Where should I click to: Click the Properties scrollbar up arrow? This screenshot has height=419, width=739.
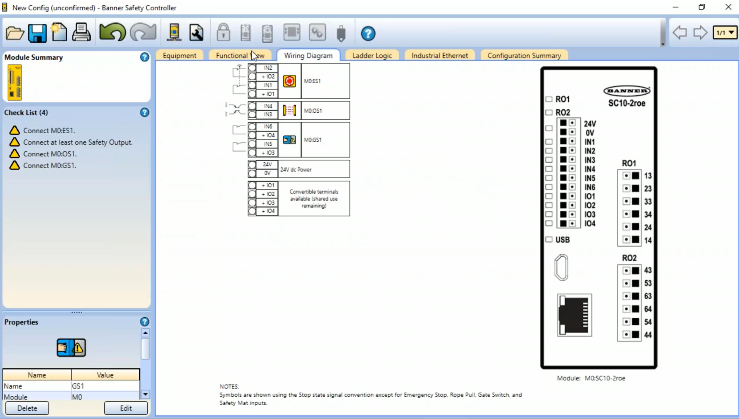(x=145, y=333)
